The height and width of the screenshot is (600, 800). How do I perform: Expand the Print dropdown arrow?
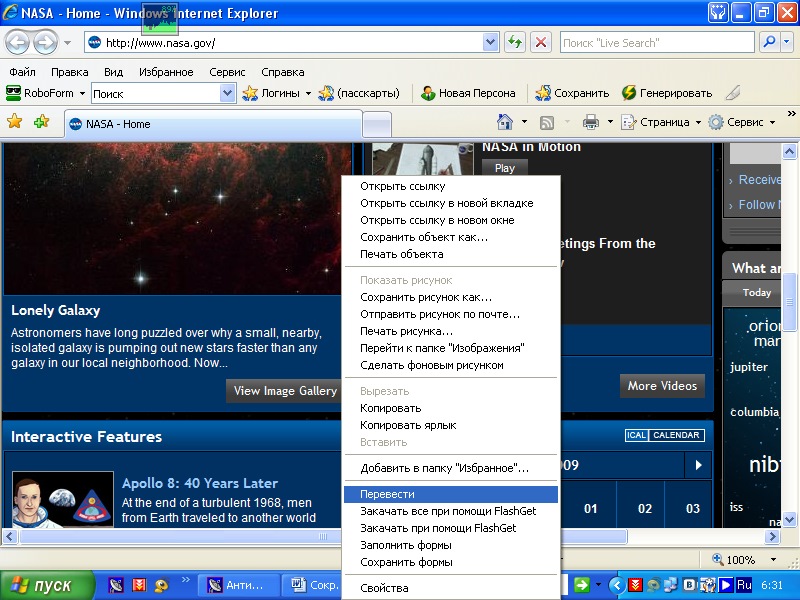point(610,122)
